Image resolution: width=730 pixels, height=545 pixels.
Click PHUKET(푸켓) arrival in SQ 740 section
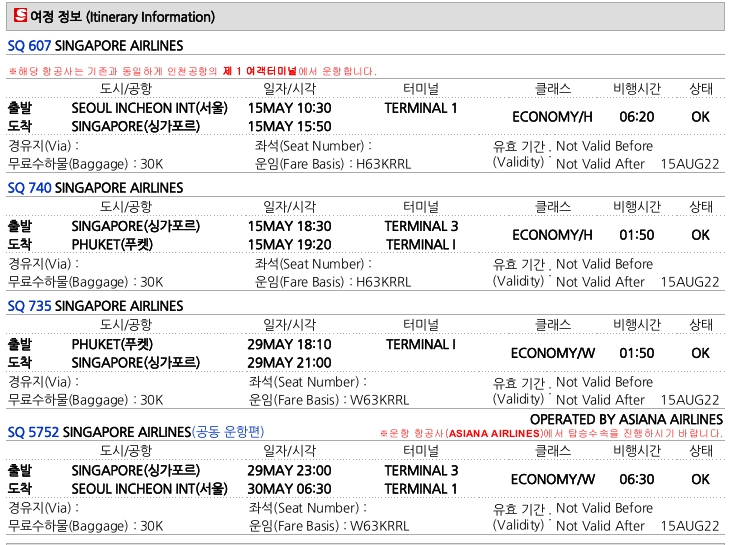pos(112,244)
